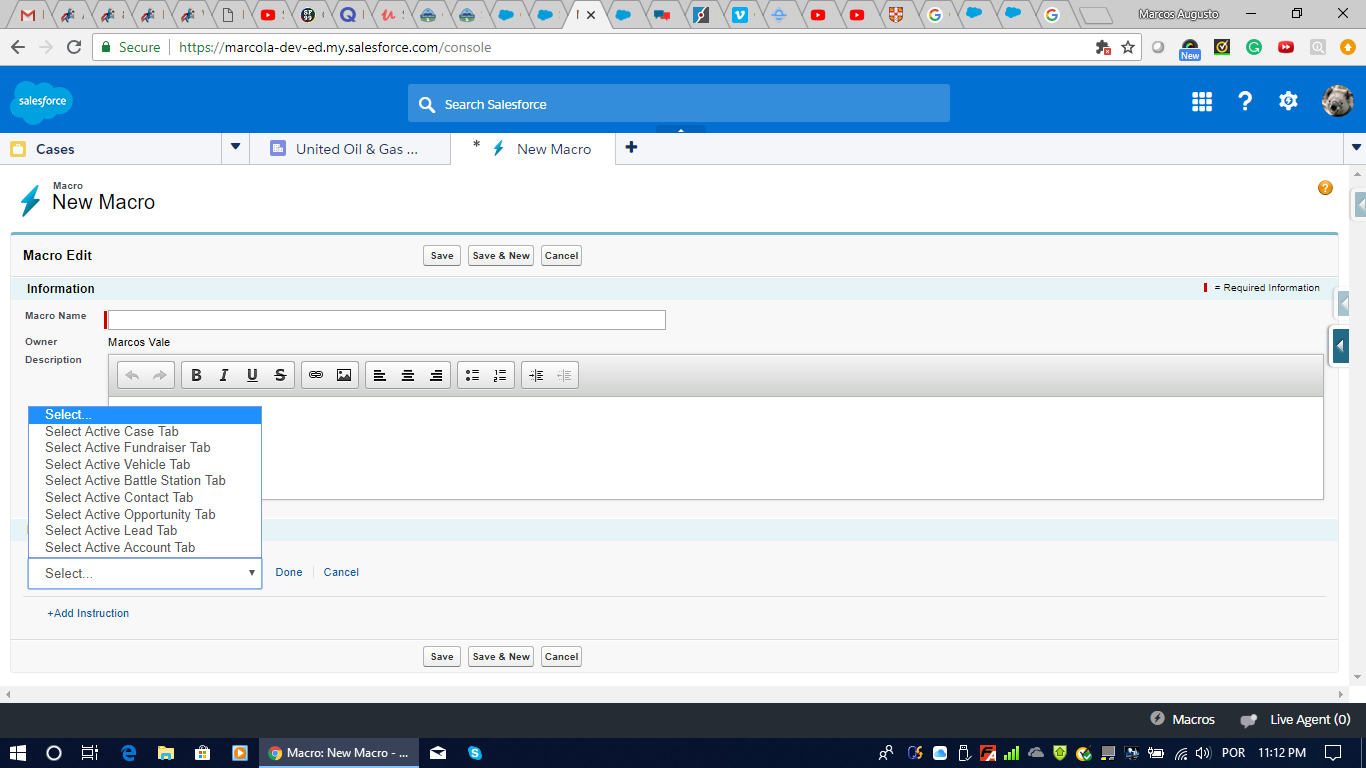
Task: Choose Select Active Opportunity Tab option
Action: point(145,514)
